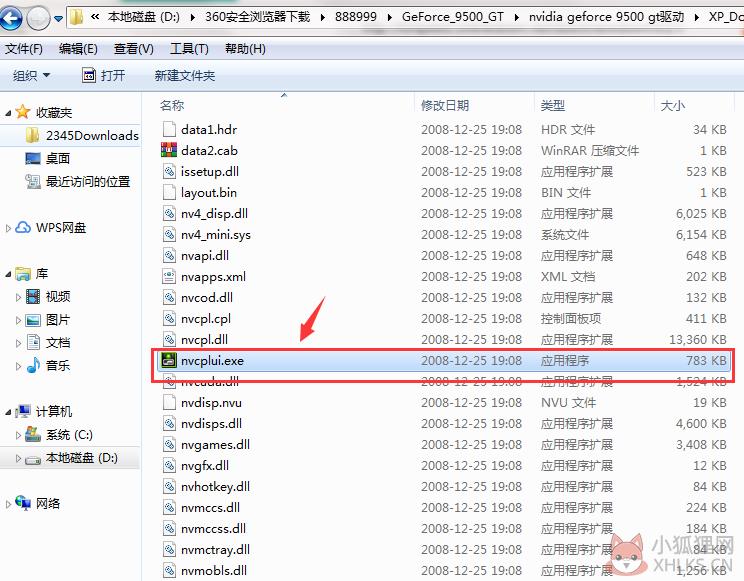This screenshot has width=744, height=581.
Task: Expand the Documents (文档) tree node
Action: (18, 343)
